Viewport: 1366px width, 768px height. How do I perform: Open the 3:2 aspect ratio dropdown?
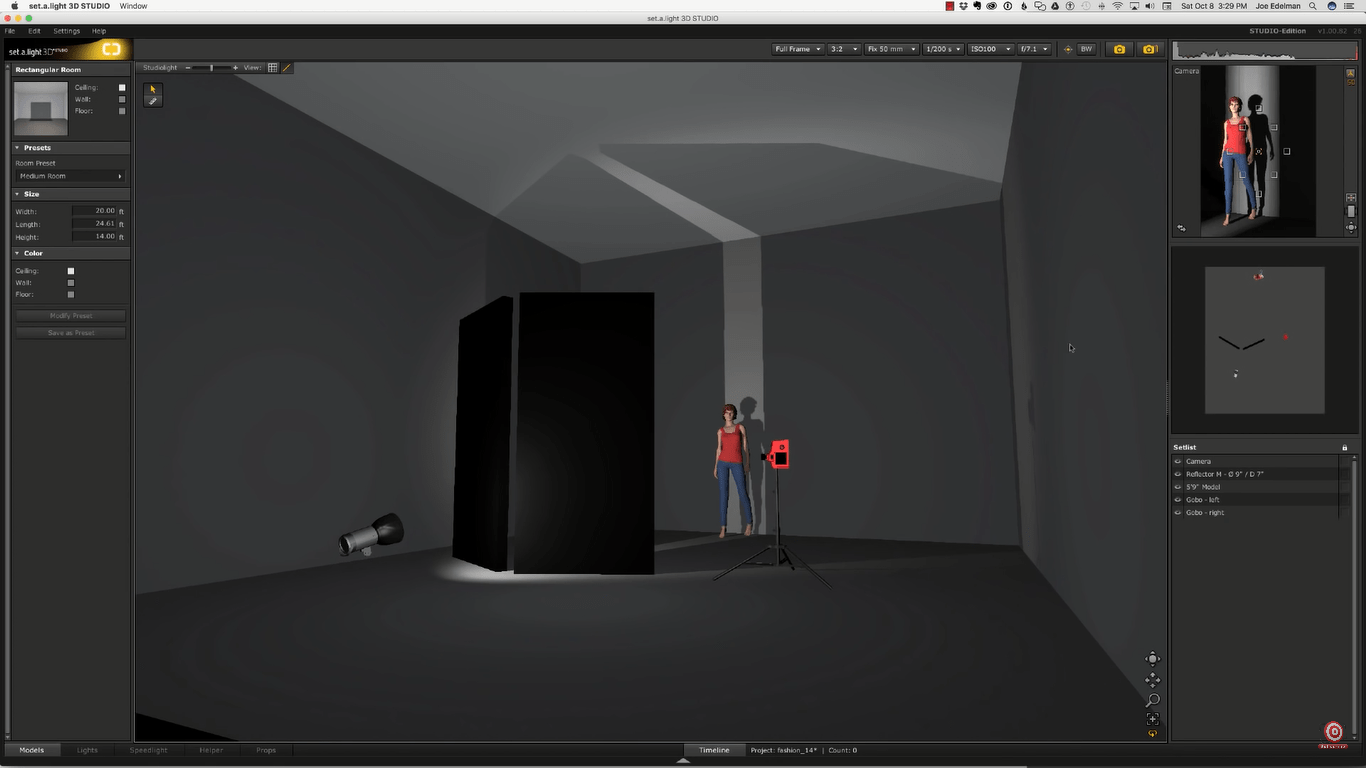click(x=844, y=49)
